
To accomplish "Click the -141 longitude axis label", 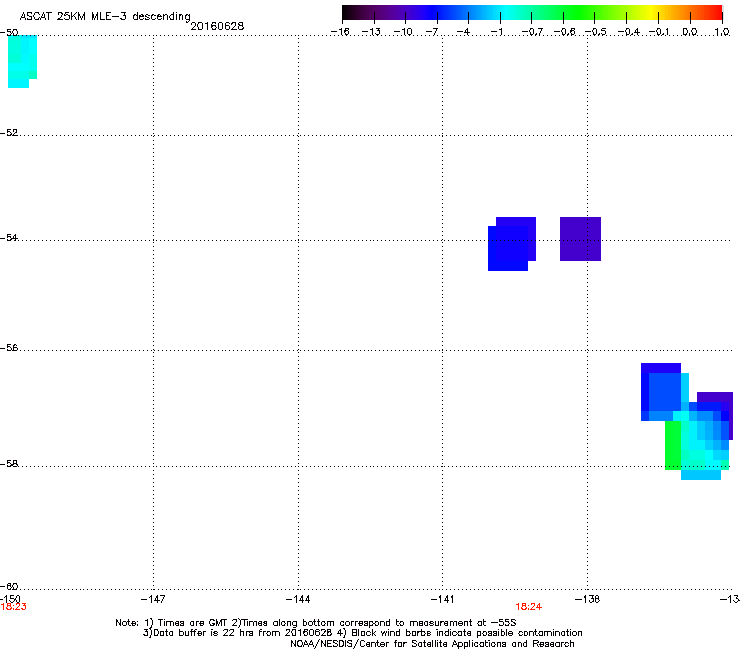I will 442,599.
